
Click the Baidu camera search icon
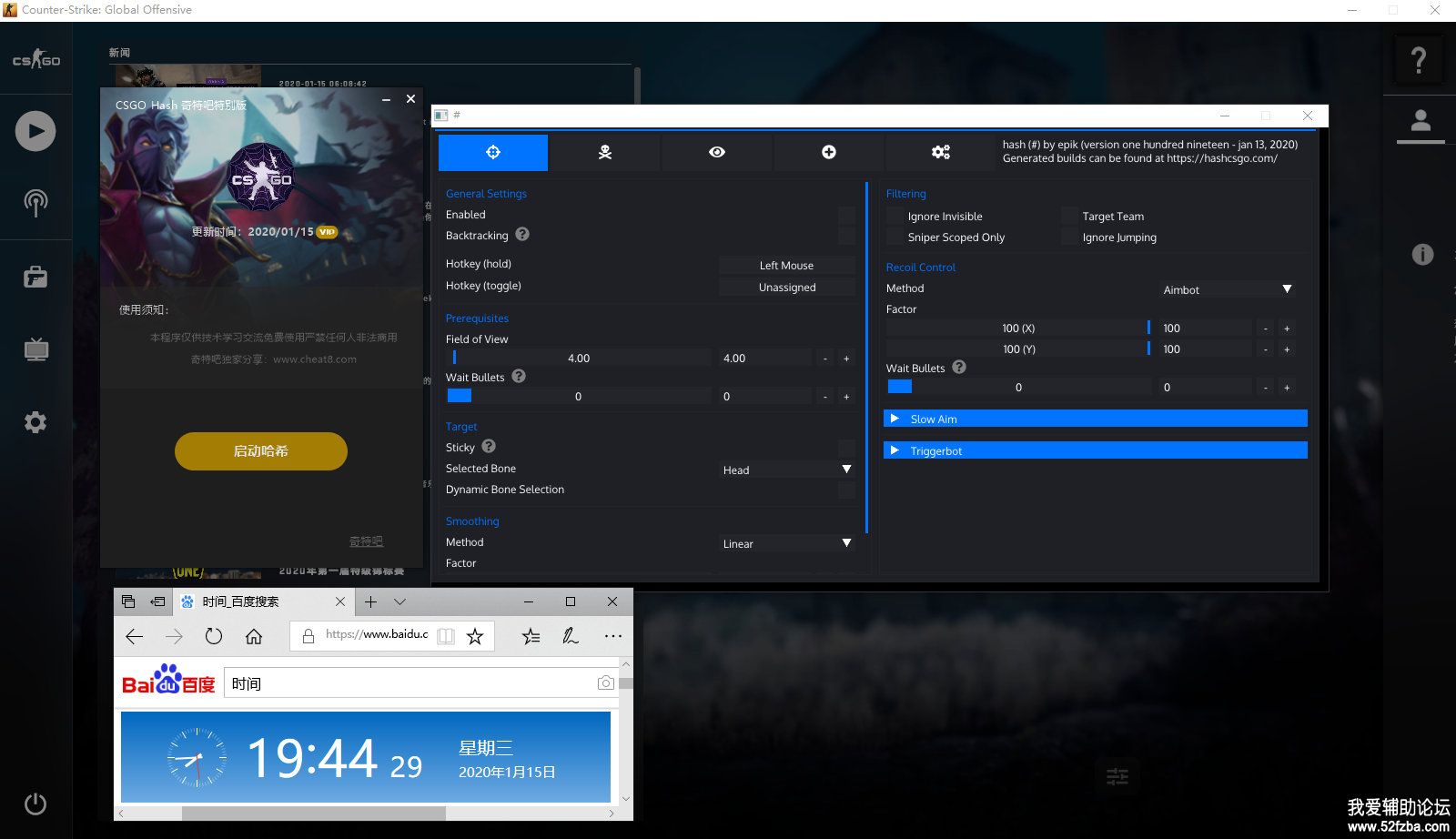(x=605, y=683)
